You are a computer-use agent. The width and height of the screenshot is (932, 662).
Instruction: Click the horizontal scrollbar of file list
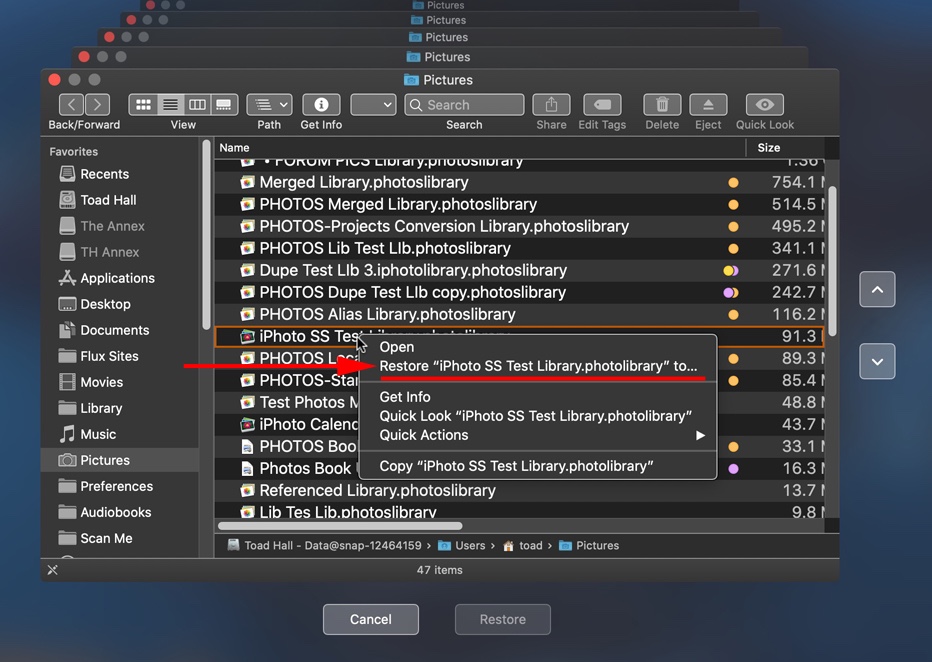click(x=340, y=526)
